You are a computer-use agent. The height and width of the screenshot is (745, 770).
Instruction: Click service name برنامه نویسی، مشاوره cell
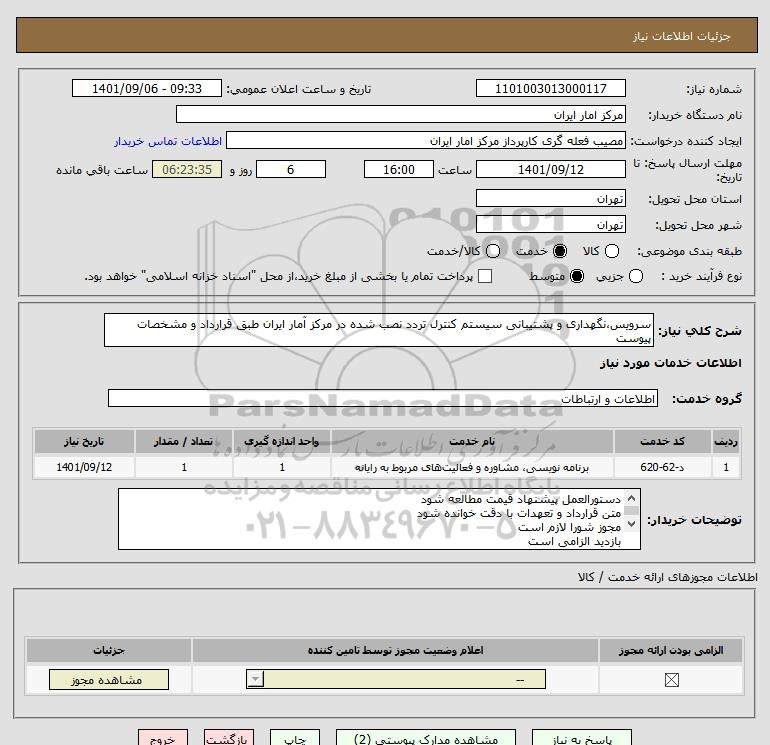click(472, 467)
